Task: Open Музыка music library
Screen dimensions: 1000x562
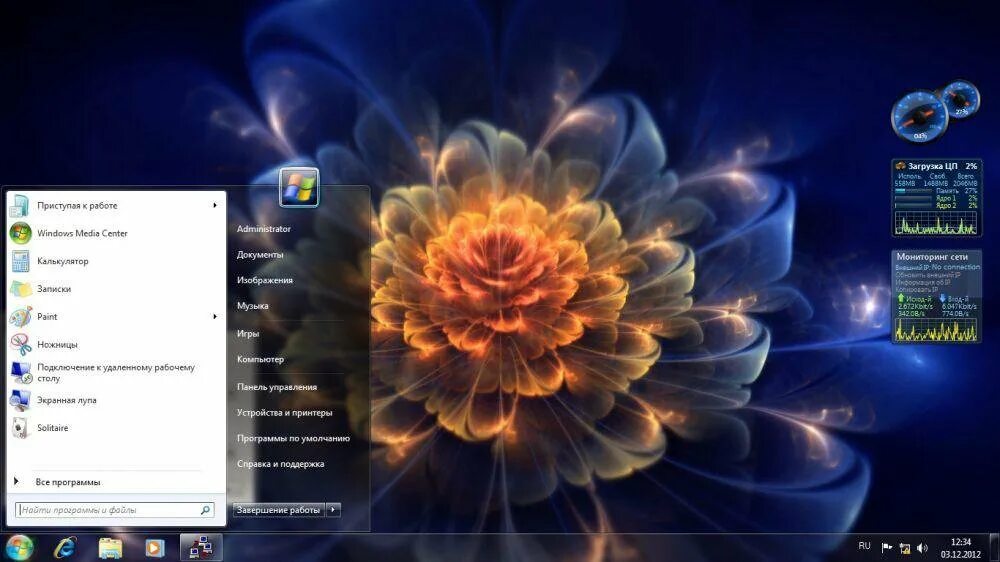Action: [x=253, y=306]
